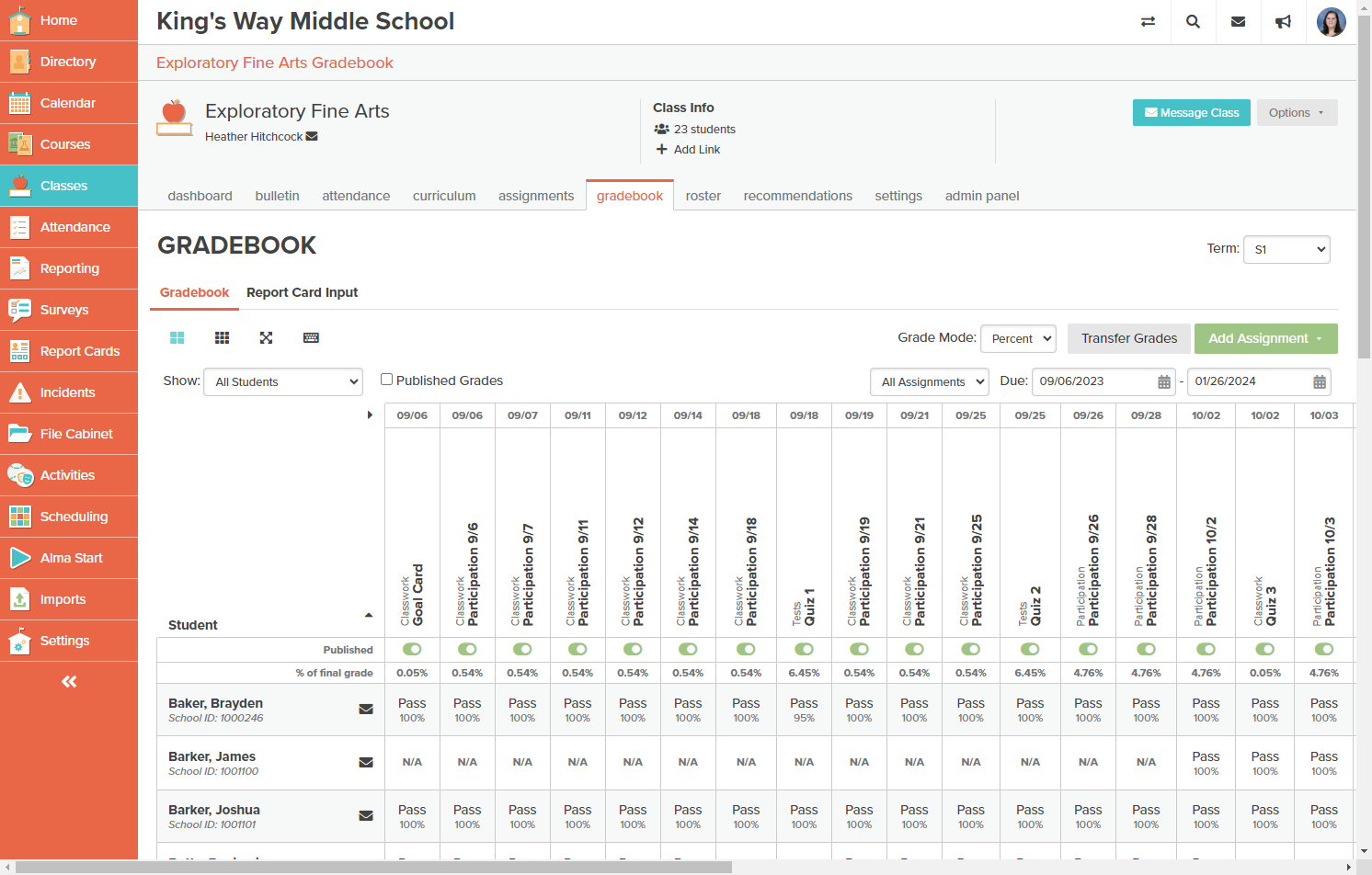Open the Term S1 dropdown
The width and height of the screenshot is (1372, 875).
point(1286,249)
